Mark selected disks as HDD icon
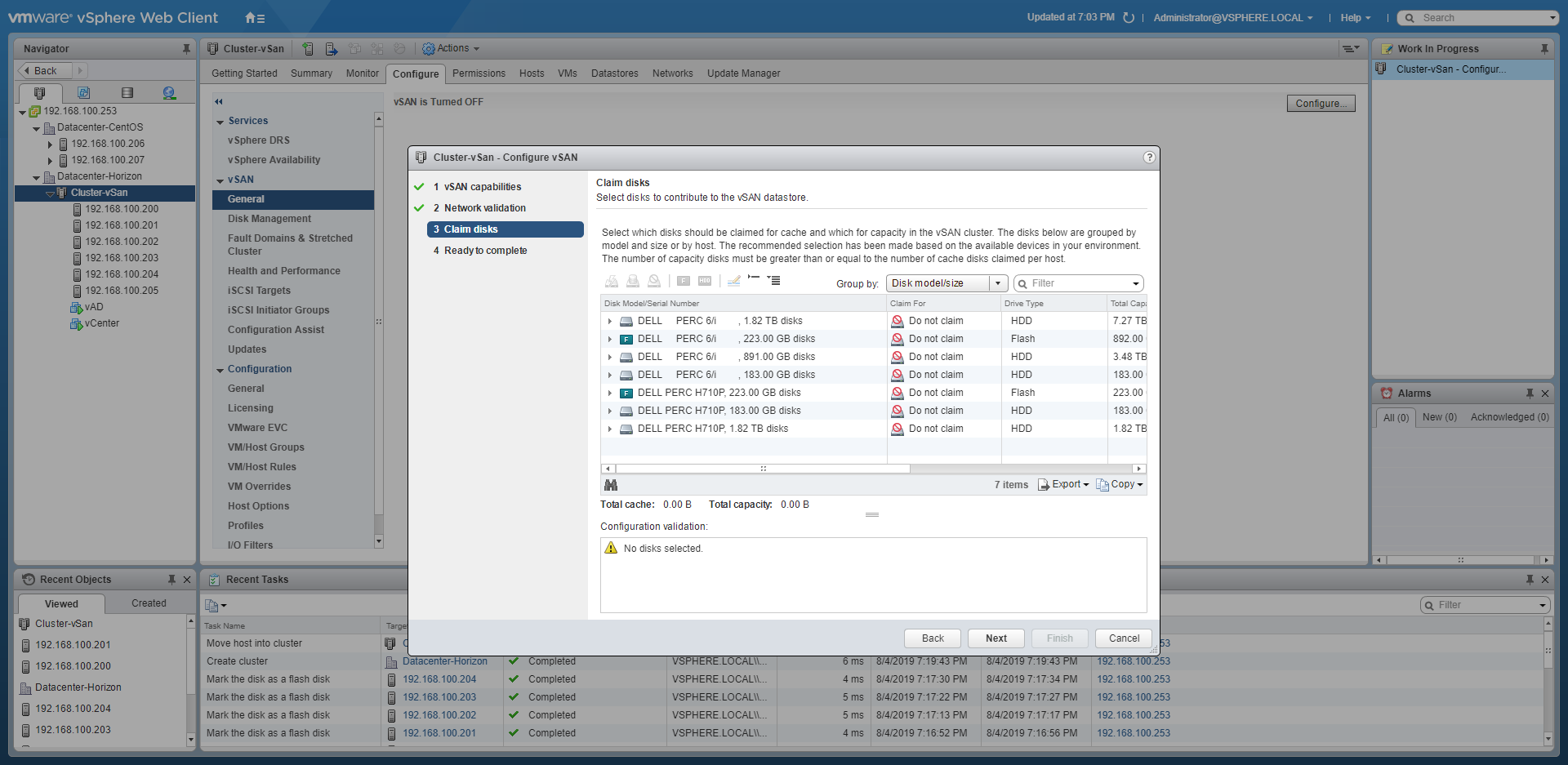The width and height of the screenshot is (1568, 765). point(705,281)
